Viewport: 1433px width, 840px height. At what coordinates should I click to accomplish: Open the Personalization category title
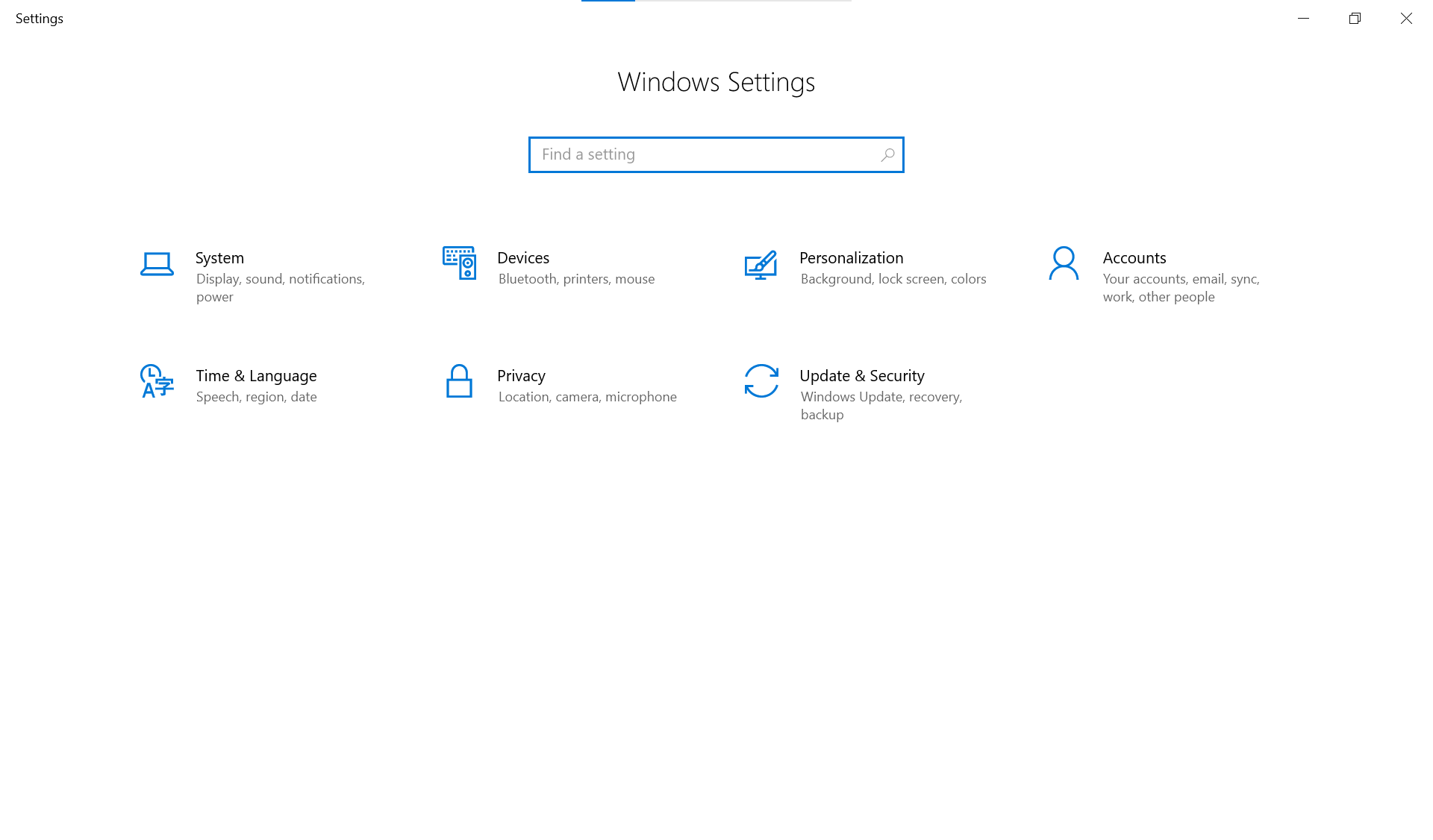pos(851,258)
